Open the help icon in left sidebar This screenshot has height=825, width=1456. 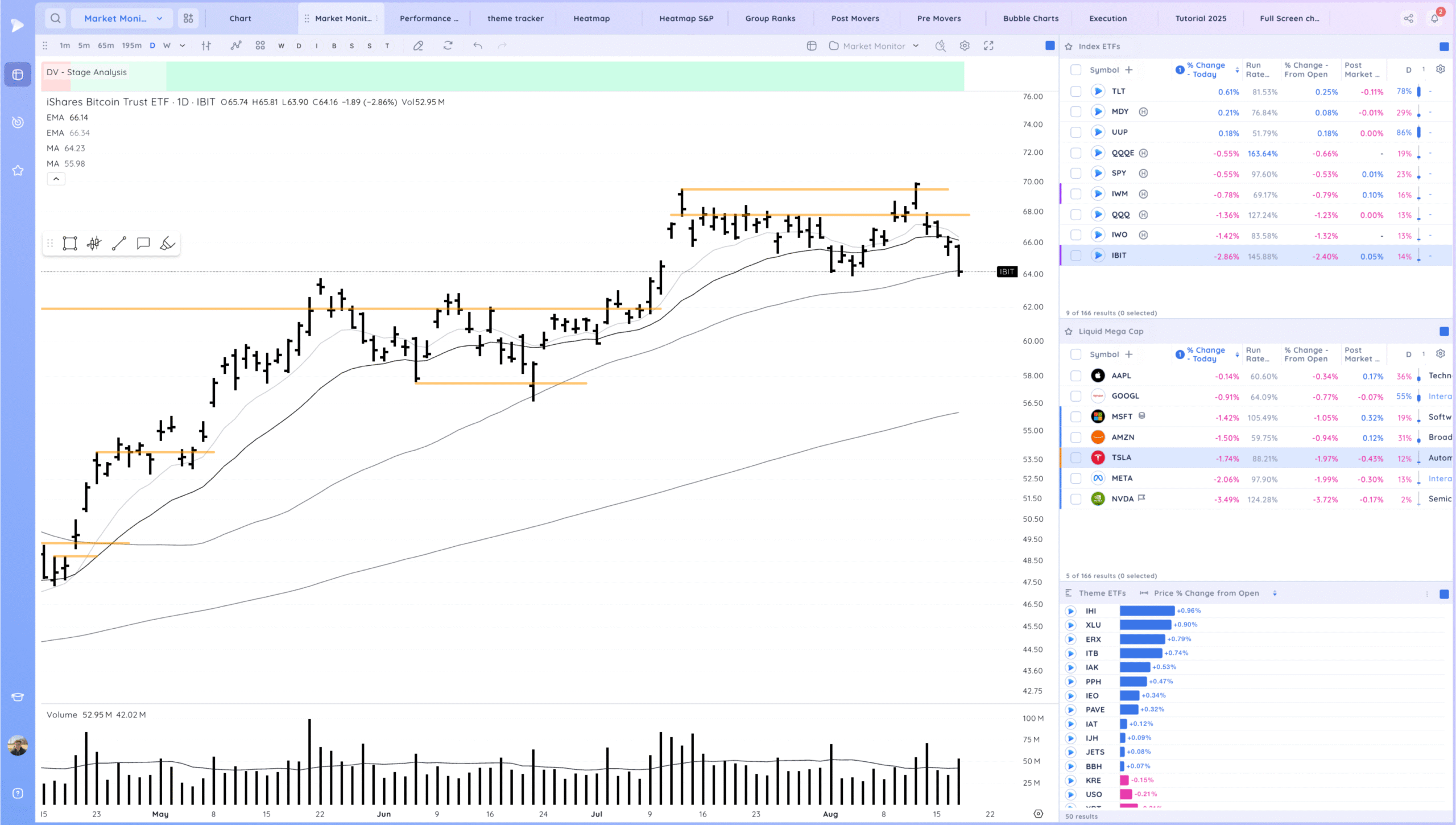tap(18, 793)
